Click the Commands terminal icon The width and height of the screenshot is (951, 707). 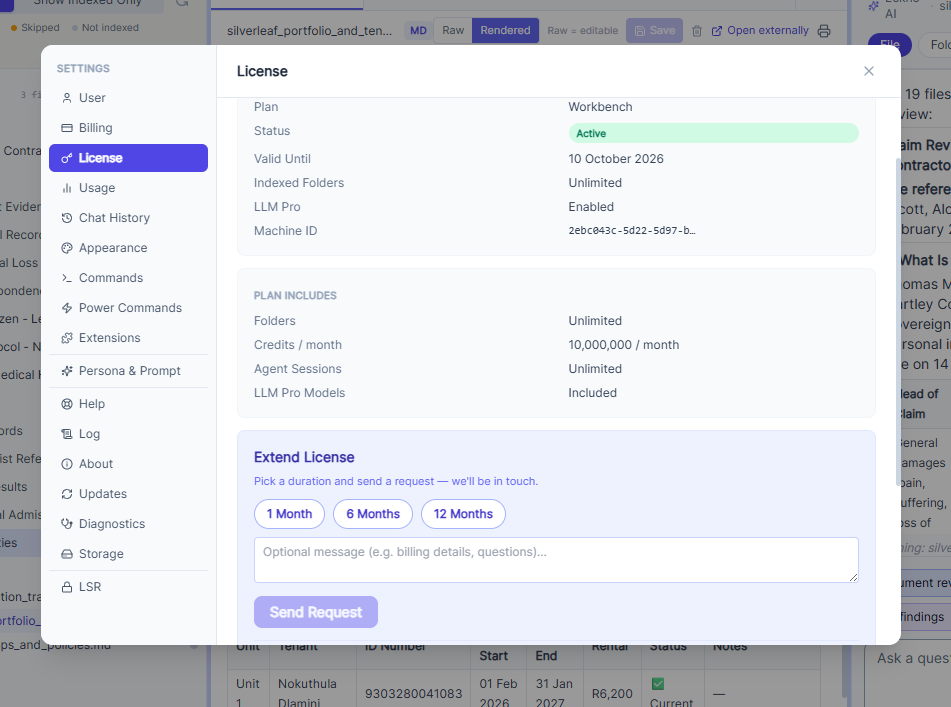pos(67,278)
